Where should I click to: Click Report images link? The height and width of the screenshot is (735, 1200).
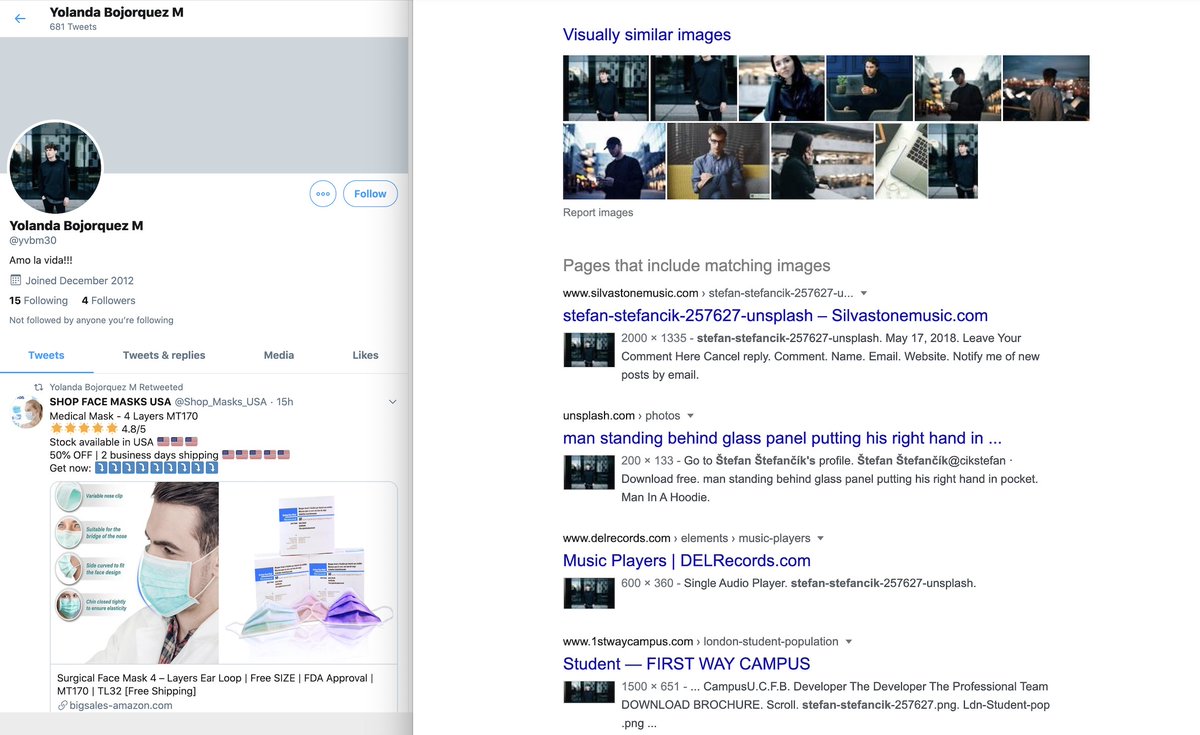coord(598,212)
